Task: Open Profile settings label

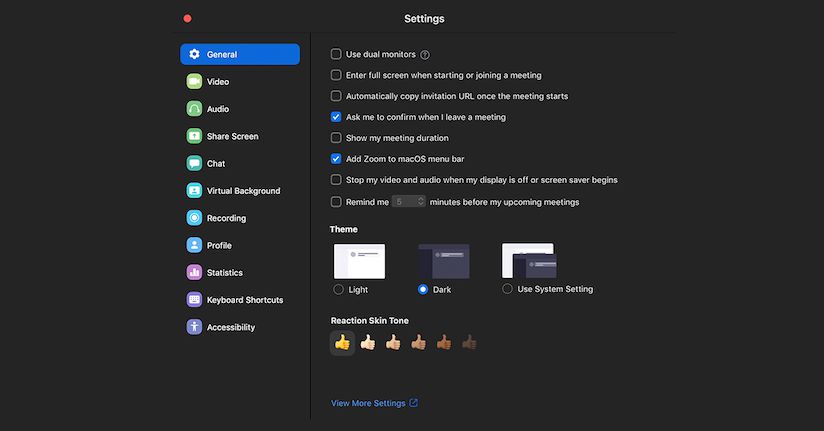Action: [219, 245]
